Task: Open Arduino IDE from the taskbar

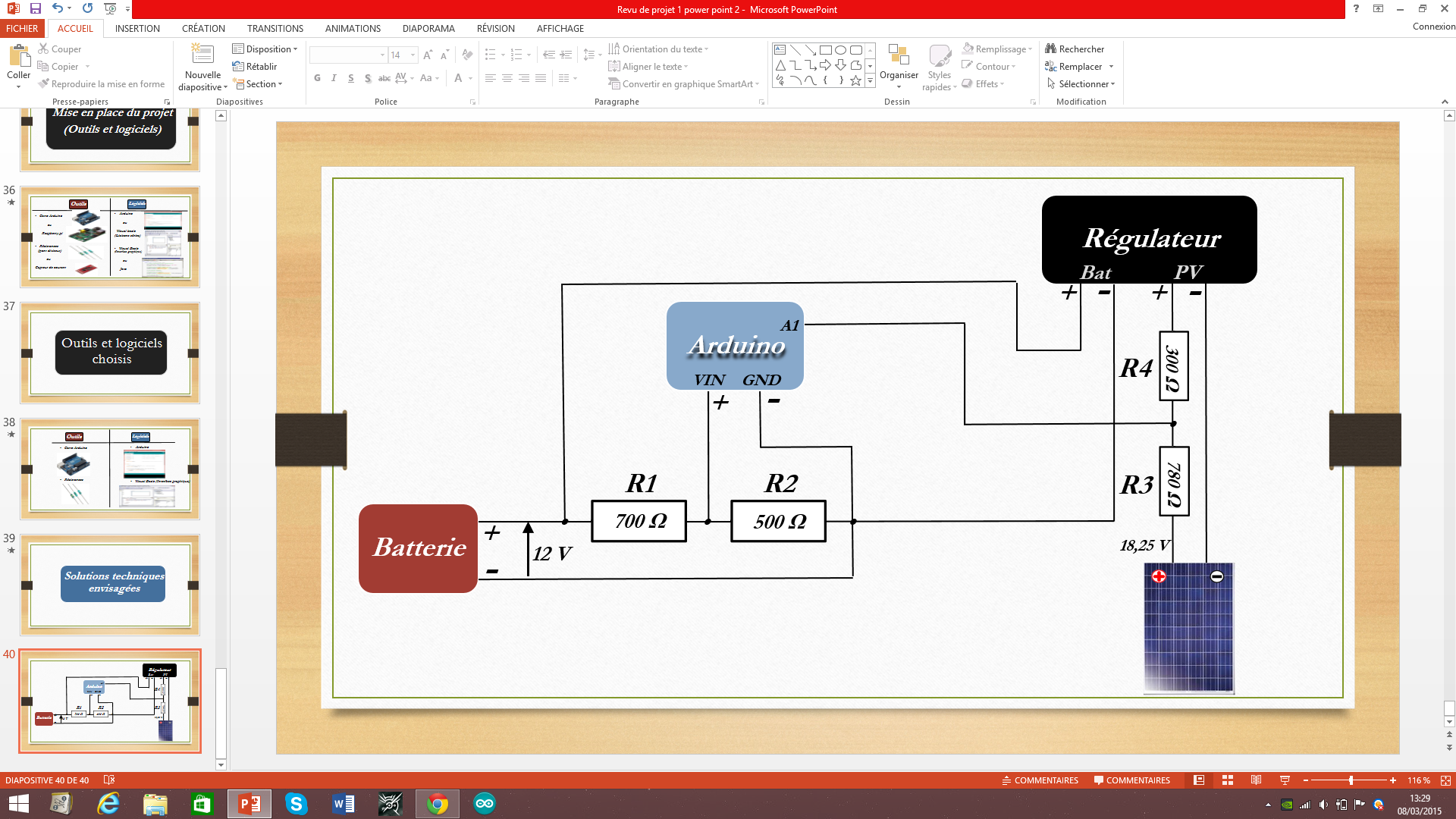Action: (484, 804)
